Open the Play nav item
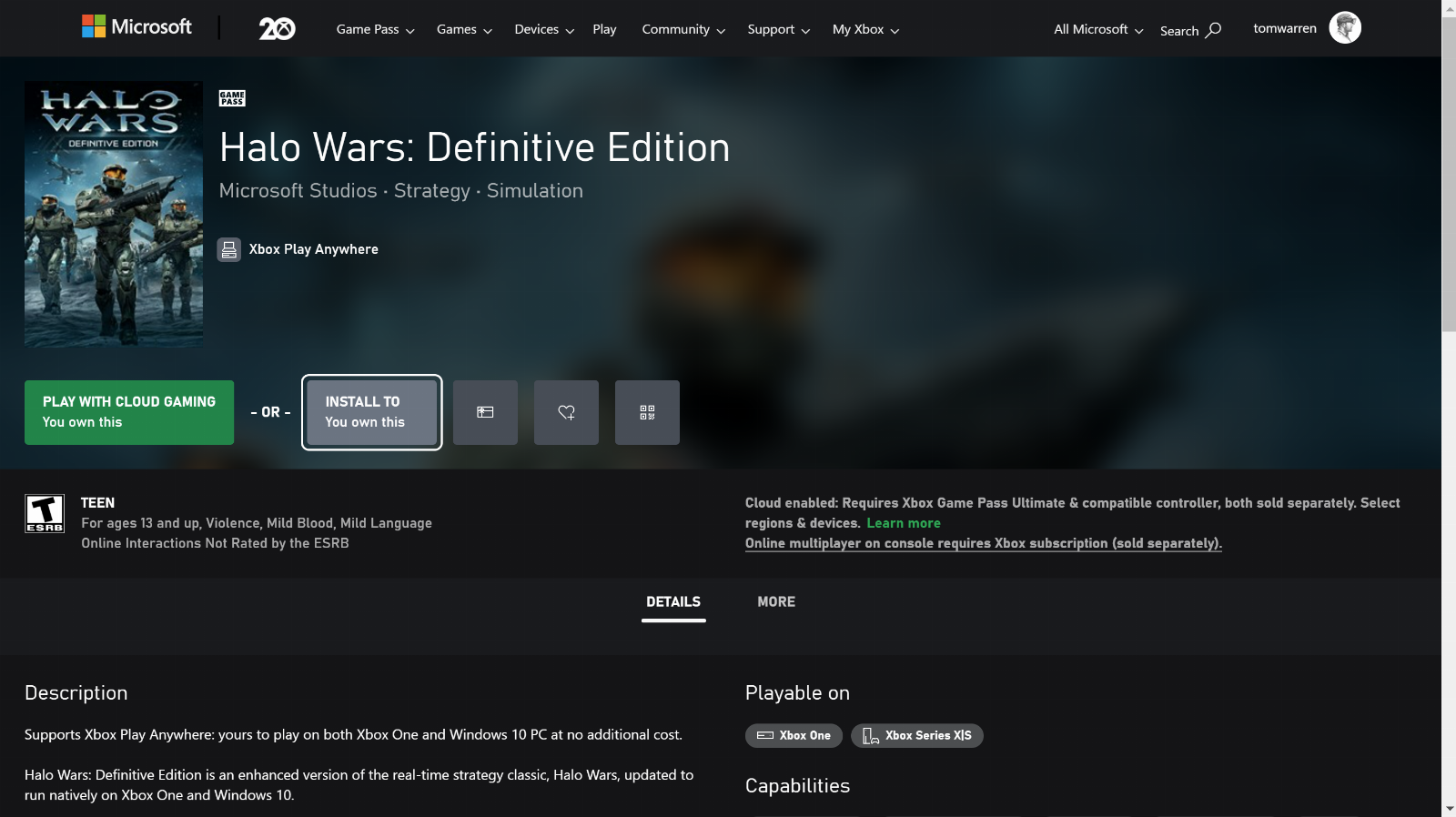 pyautogui.click(x=604, y=30)
